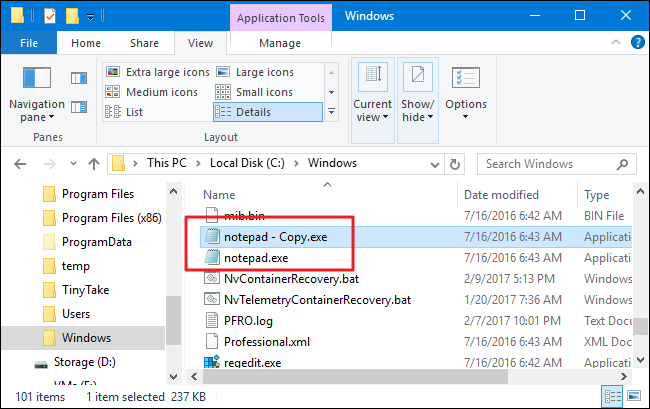Toggle the Details pane icon
Image resolution: width=650 pixels, height=409 pixels.
click(x=79, y=107)
